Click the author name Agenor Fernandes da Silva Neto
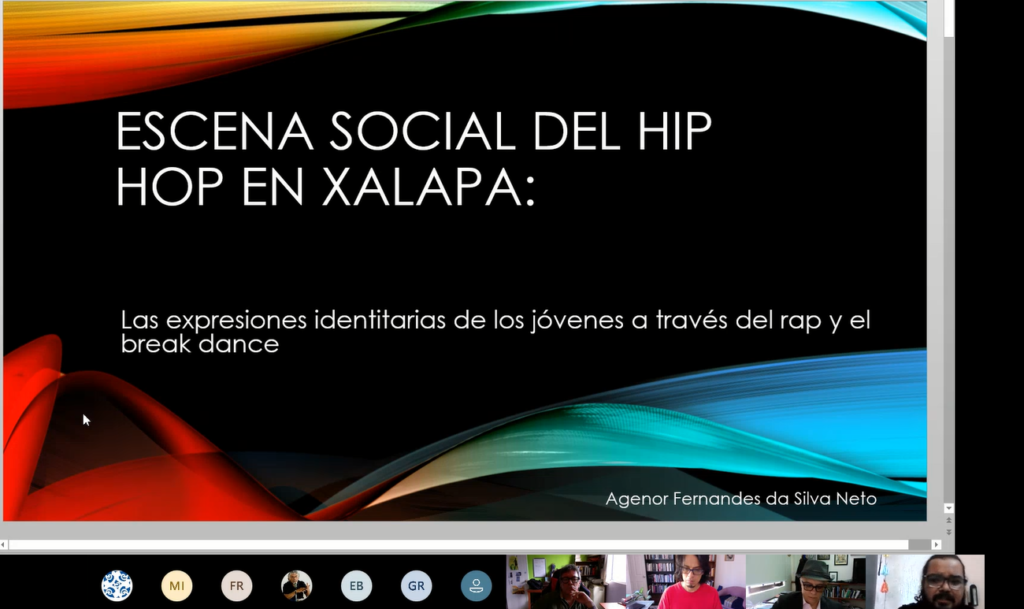Image resolution: width=1024 pixels, height=609 pixels. click(x=741, y=498)
